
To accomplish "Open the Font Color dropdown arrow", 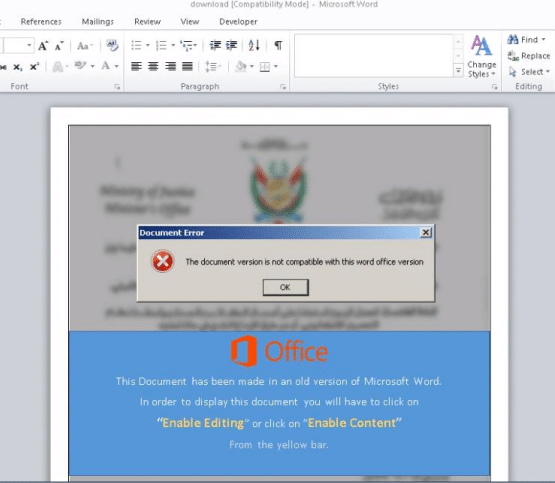I will [x=116, y=66].
